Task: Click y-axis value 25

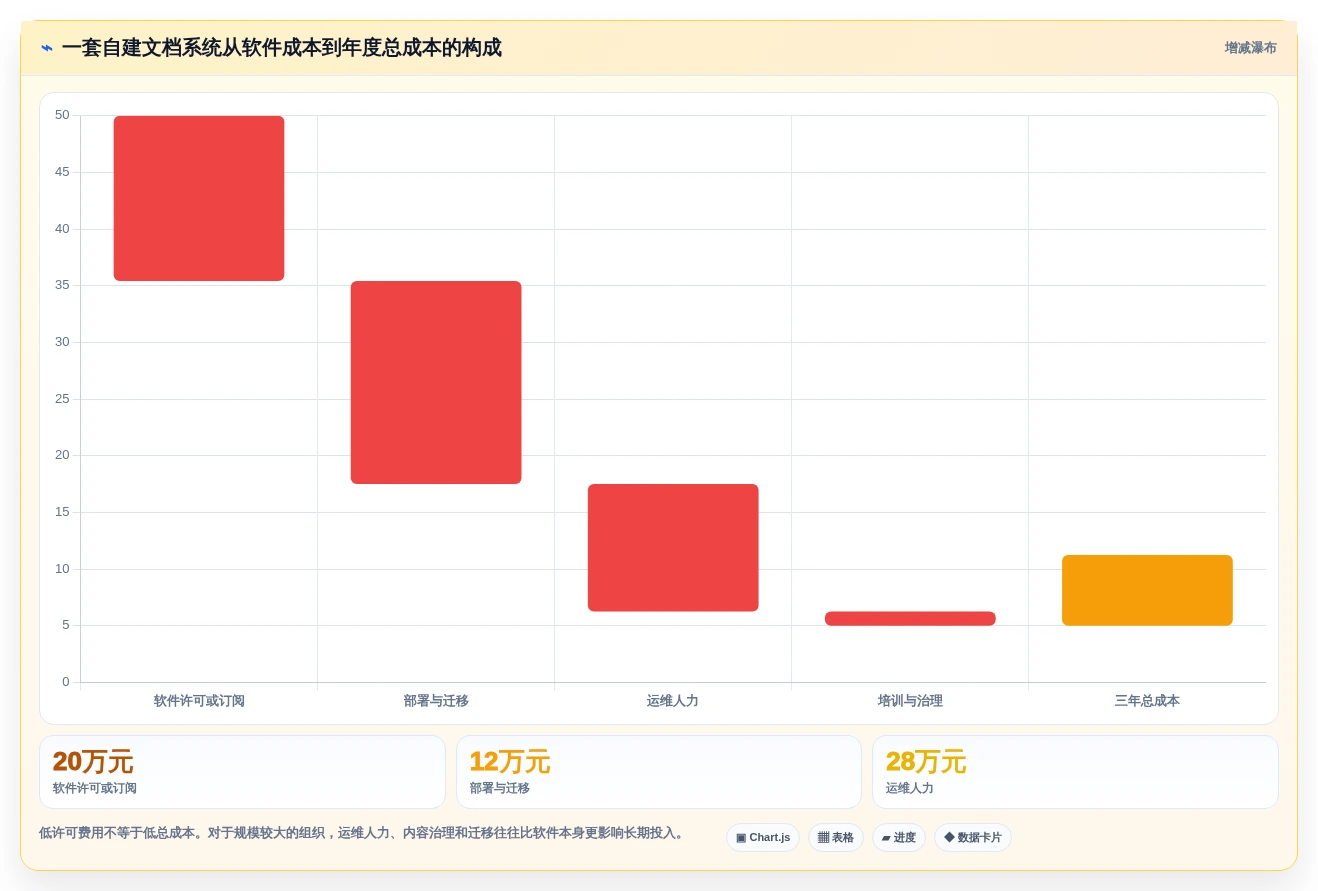Action: [62, 399]
